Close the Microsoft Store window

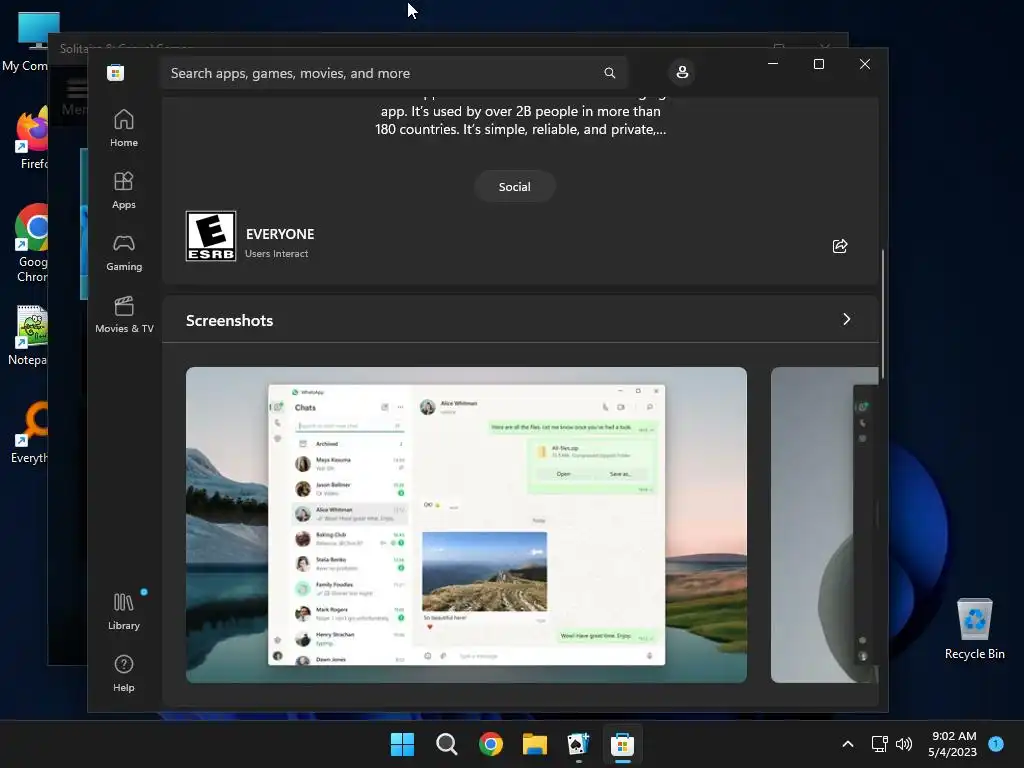(865, 64)
